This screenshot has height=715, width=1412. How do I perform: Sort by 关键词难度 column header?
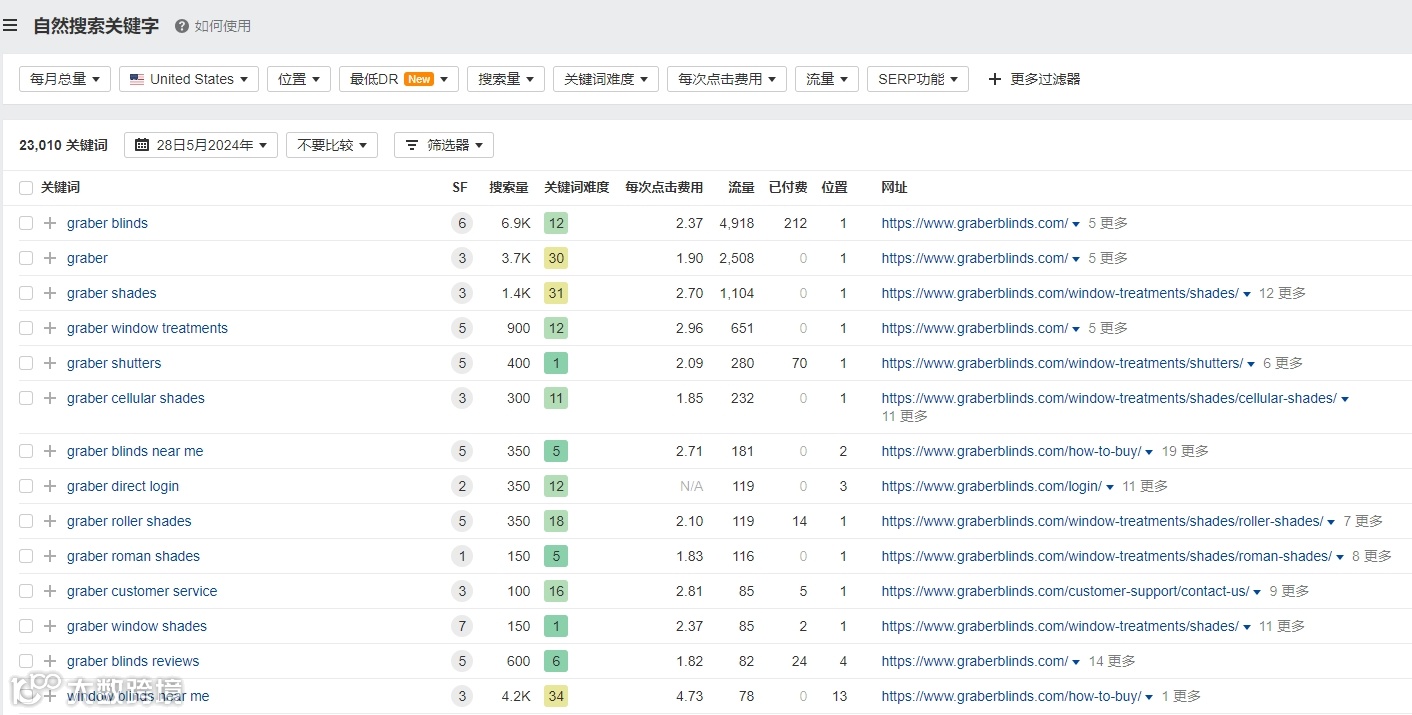pos(577,187)
